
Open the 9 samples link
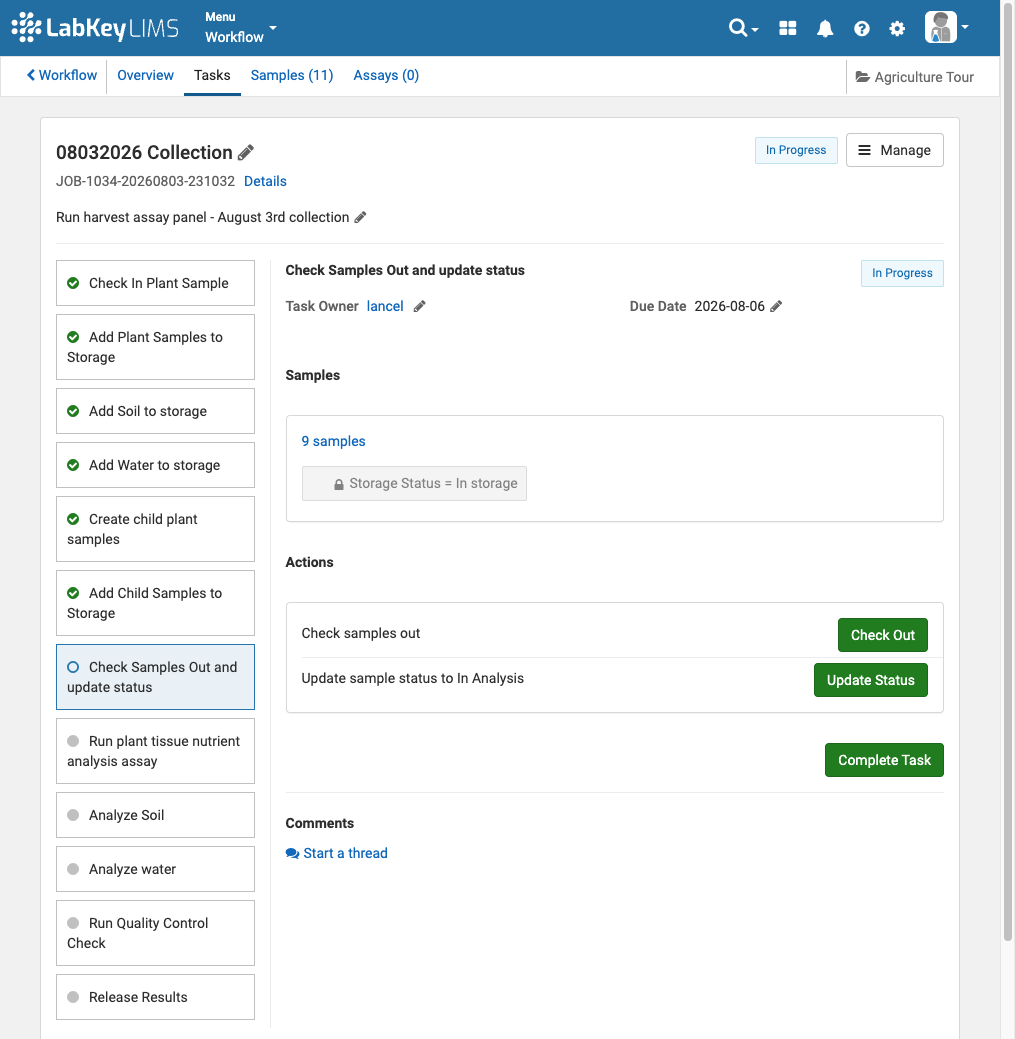click(x=333, y=441)
